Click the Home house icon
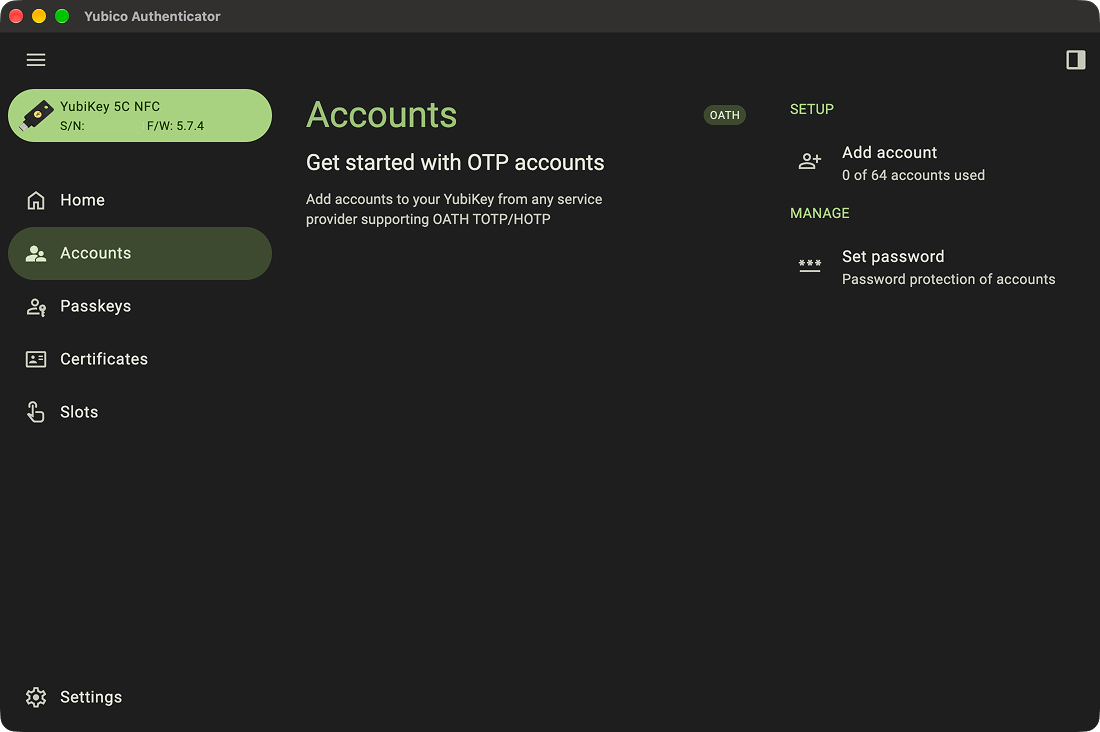1100x732 pixels. (36, 200)
